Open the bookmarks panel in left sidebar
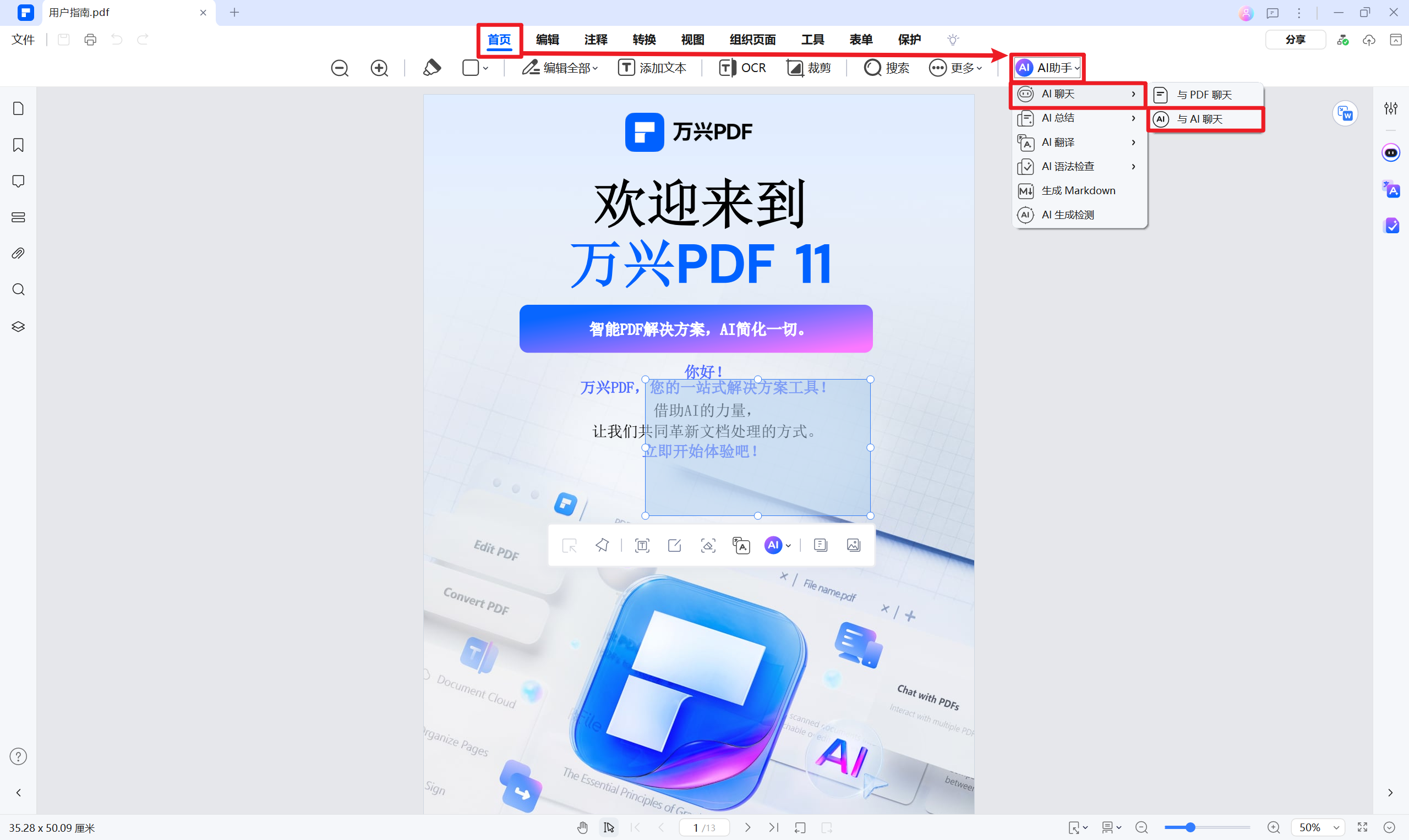This screenshot has height=840, width=1409. click(18, 145)
